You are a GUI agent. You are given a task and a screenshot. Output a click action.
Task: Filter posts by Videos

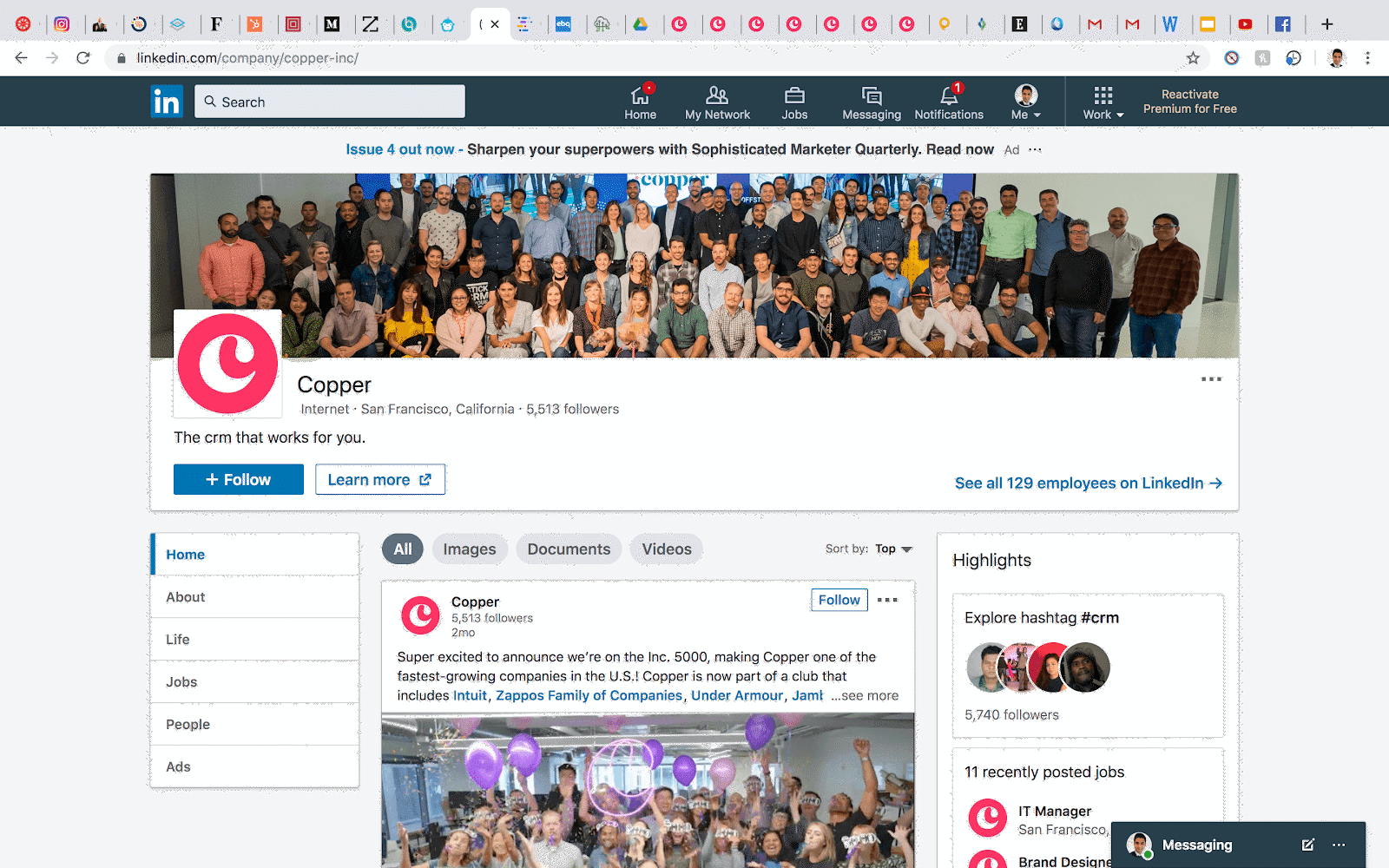coord(667,549)
